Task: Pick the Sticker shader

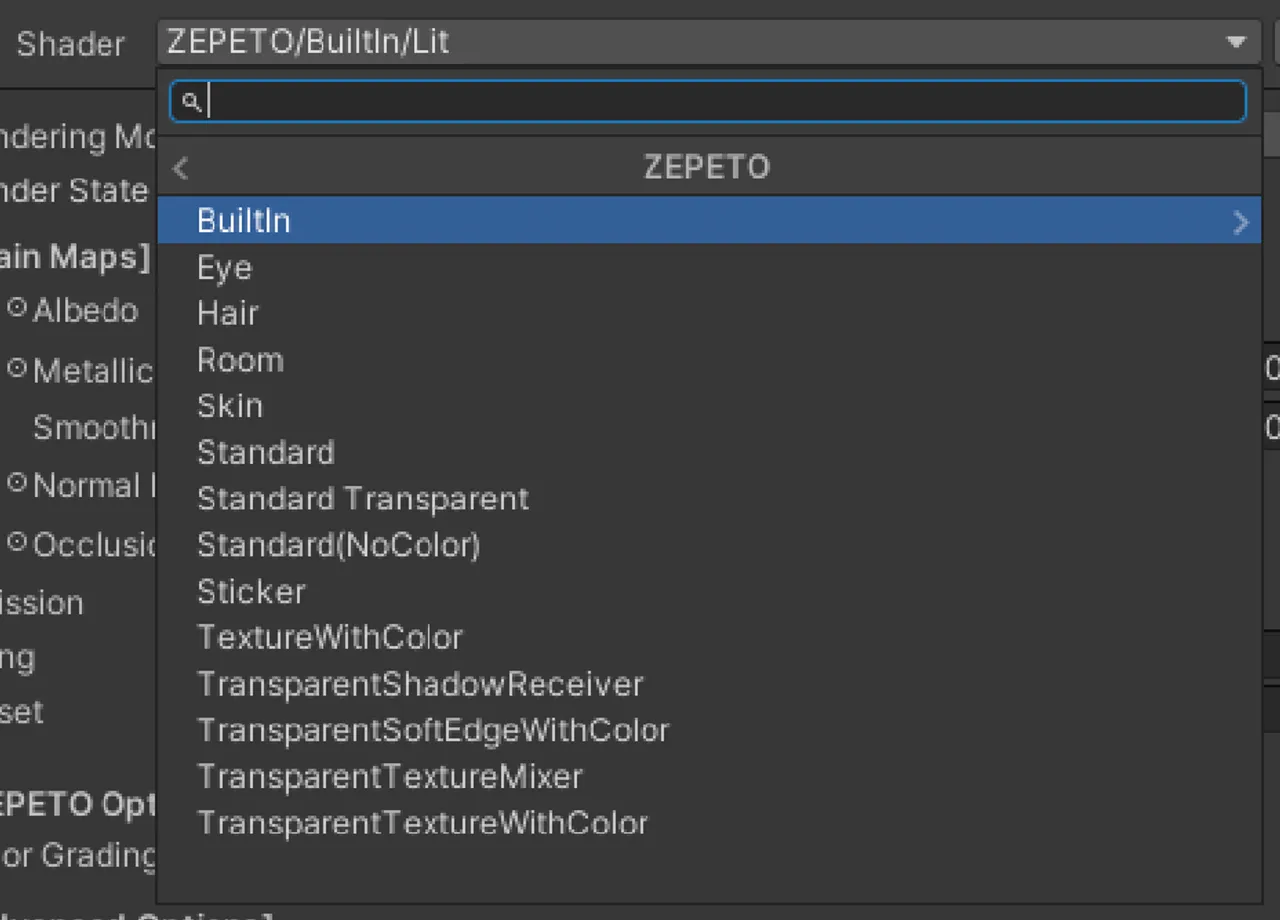Action: coord(251,591)
